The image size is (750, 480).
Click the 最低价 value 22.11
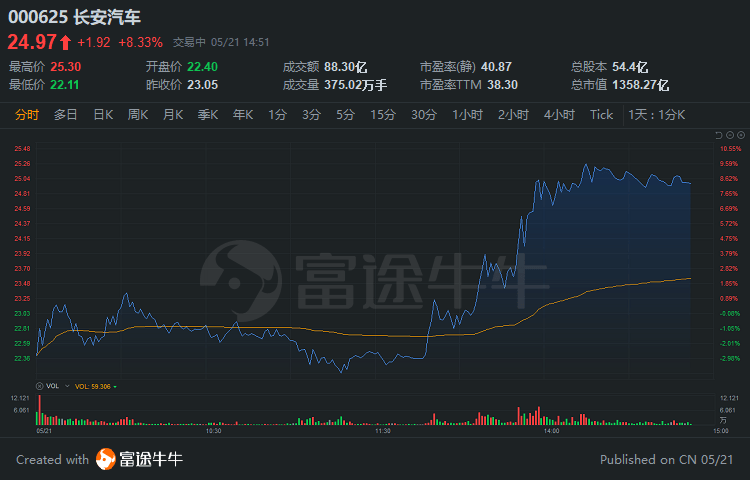(x=65, y=85)
